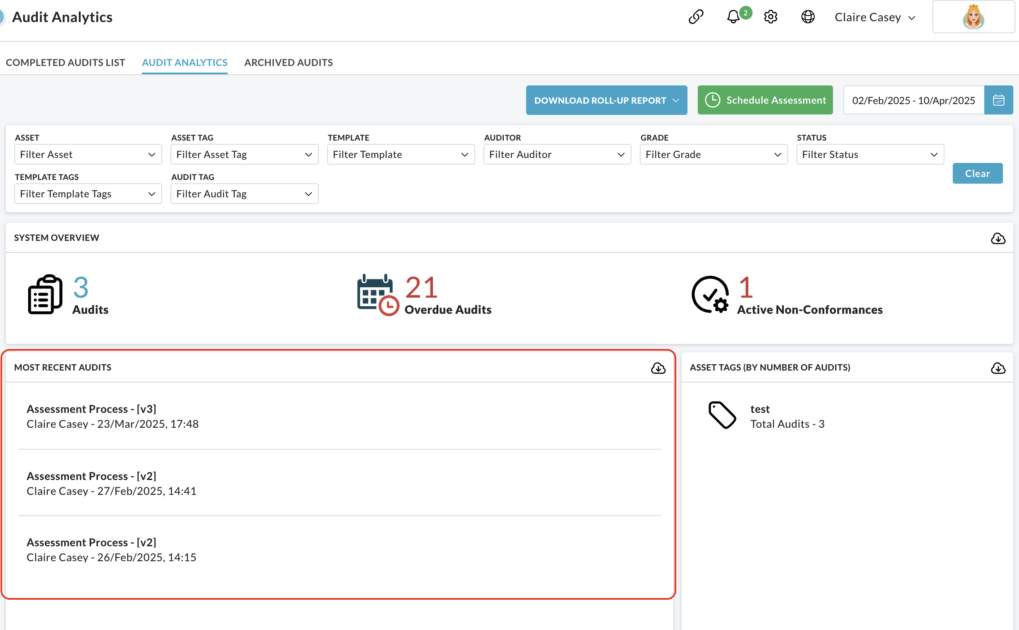Open Download Roll-Up Report dropdown
This screenshot has width=1019, height=630.
606,100
